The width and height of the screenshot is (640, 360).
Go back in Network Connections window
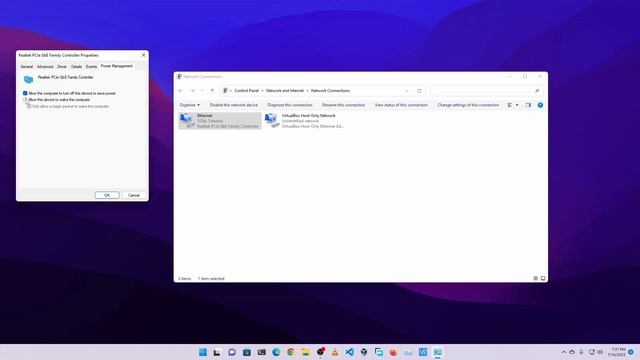tap(181, 91)
